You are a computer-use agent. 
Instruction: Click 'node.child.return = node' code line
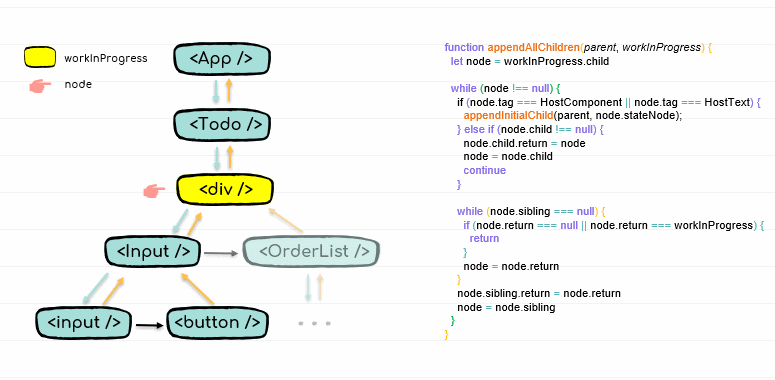click(x=524, y=143)
